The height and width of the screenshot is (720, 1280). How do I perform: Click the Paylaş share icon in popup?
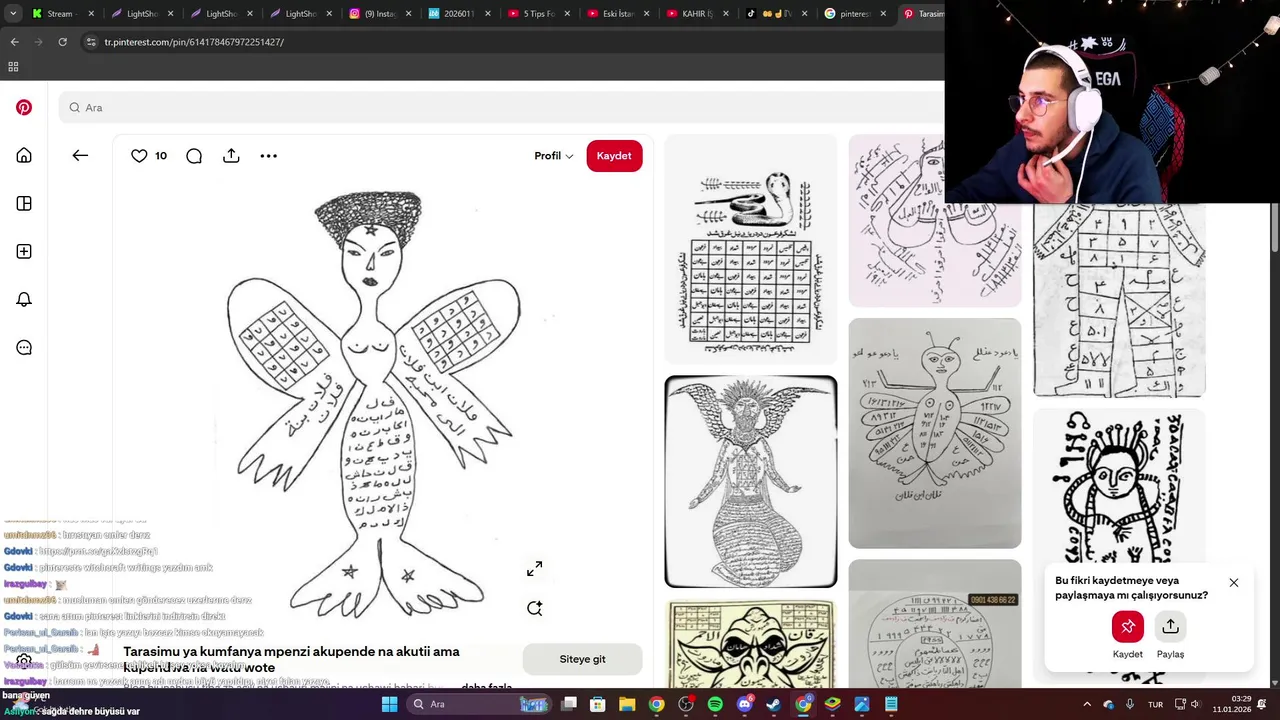(1171, 627)
